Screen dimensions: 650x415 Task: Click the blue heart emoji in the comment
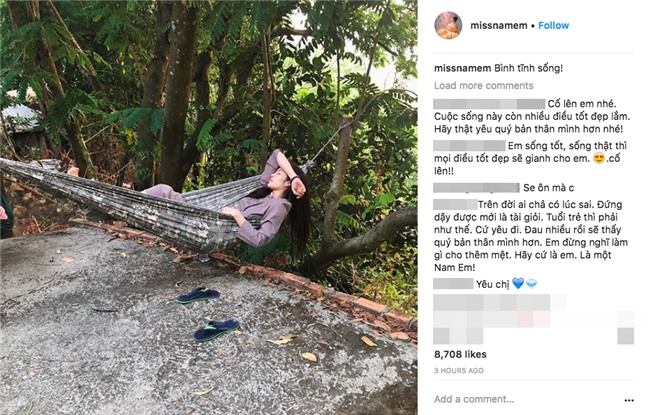[518, 283]
